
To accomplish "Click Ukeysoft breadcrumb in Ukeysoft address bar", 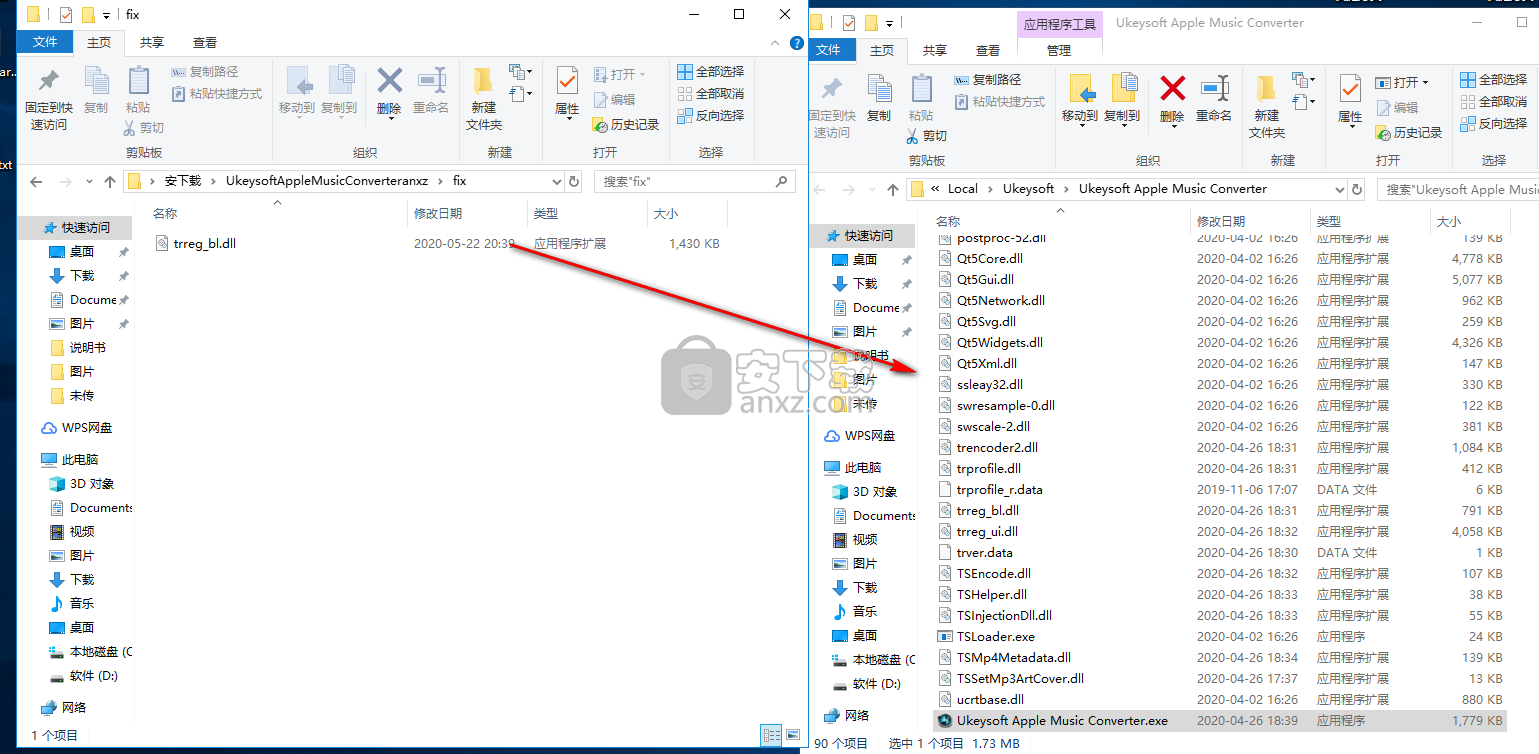I will click(x=1029, y=189).
